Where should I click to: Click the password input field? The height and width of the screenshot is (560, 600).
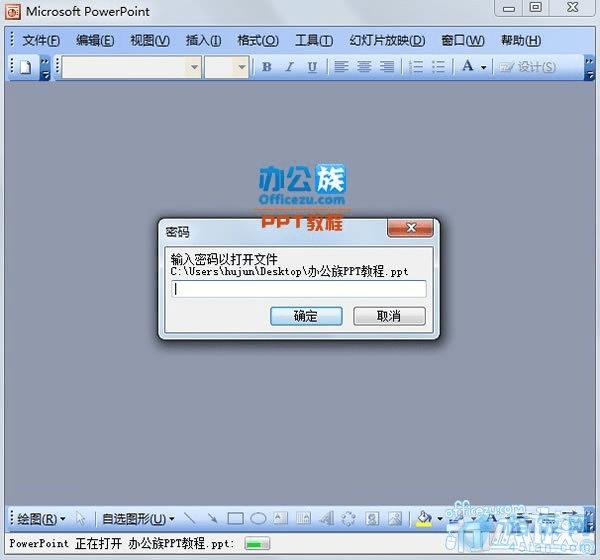[298, 289]
